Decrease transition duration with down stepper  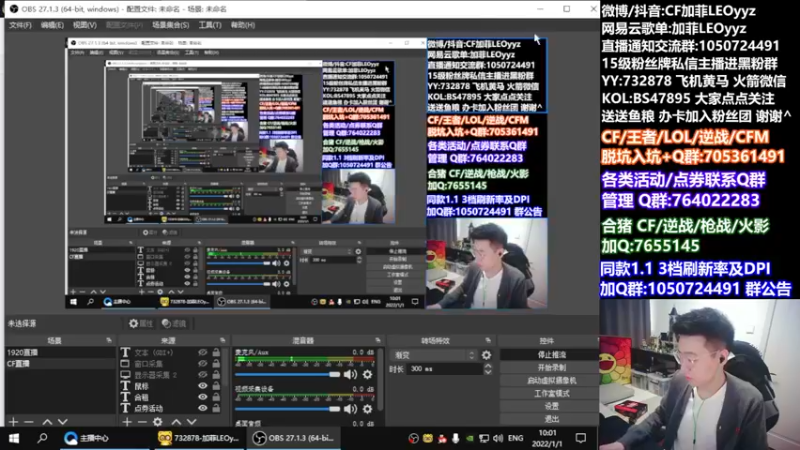(488, 372)
